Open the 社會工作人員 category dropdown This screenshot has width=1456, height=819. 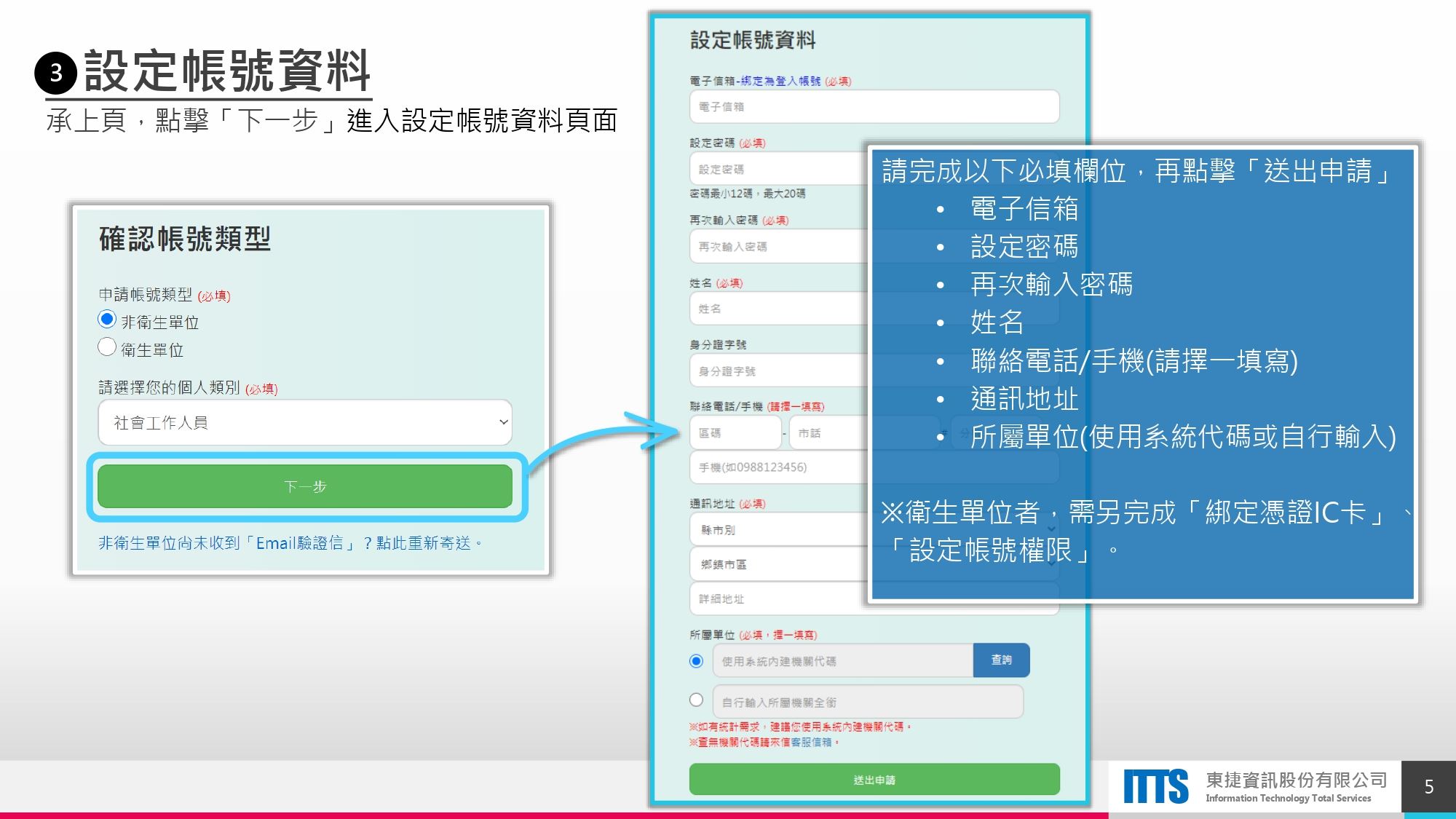click(305, 422)
